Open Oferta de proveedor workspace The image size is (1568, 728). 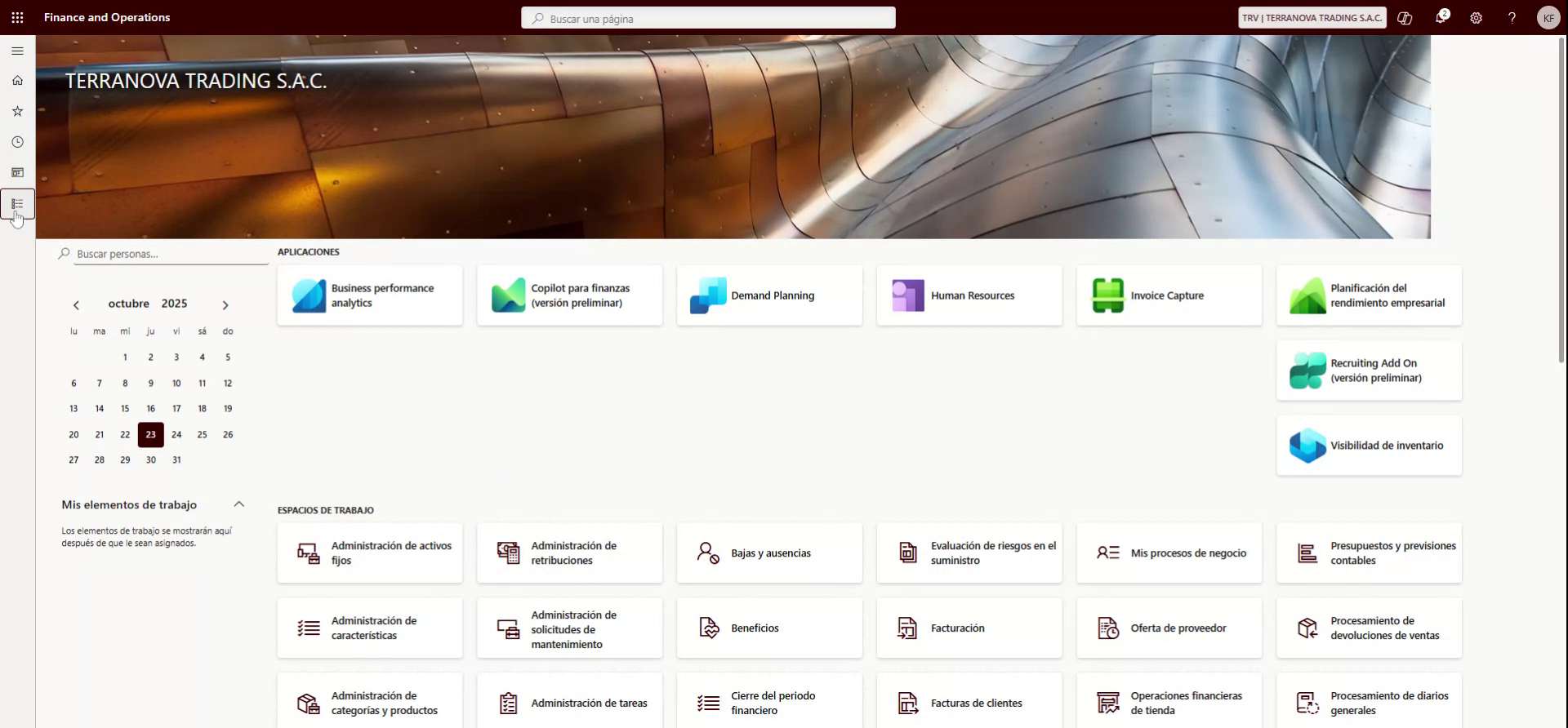point(1169,628)
